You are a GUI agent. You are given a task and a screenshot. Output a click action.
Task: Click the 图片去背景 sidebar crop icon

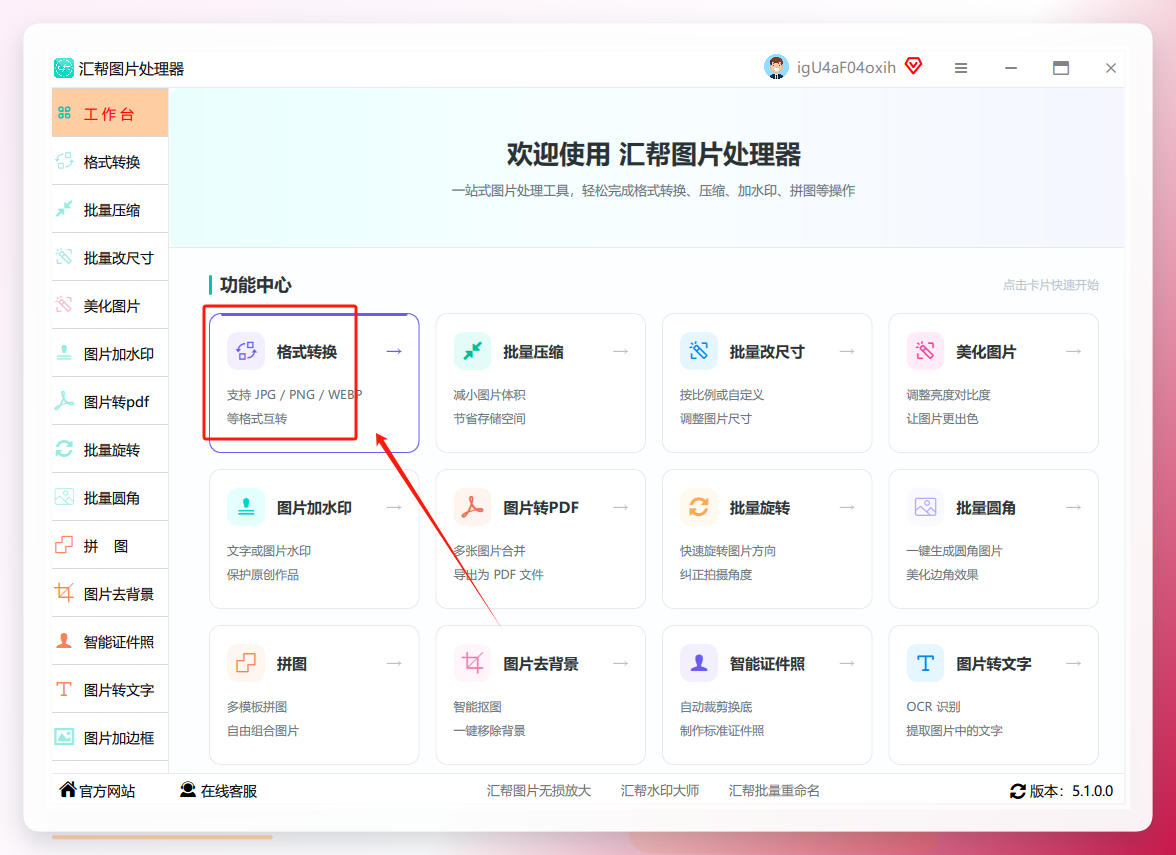64,593
